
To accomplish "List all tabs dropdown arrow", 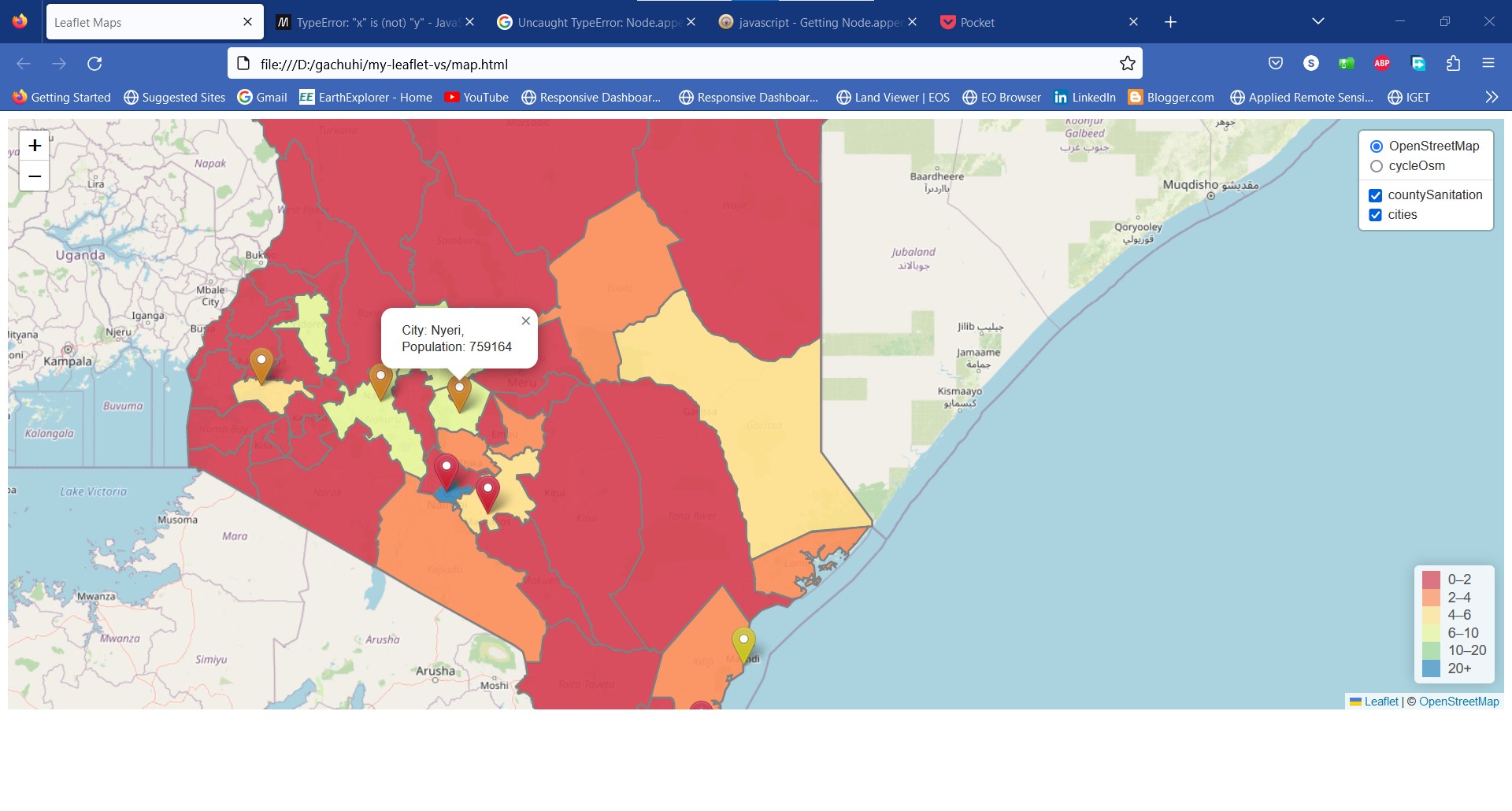I will click(x=1317, y=22).
